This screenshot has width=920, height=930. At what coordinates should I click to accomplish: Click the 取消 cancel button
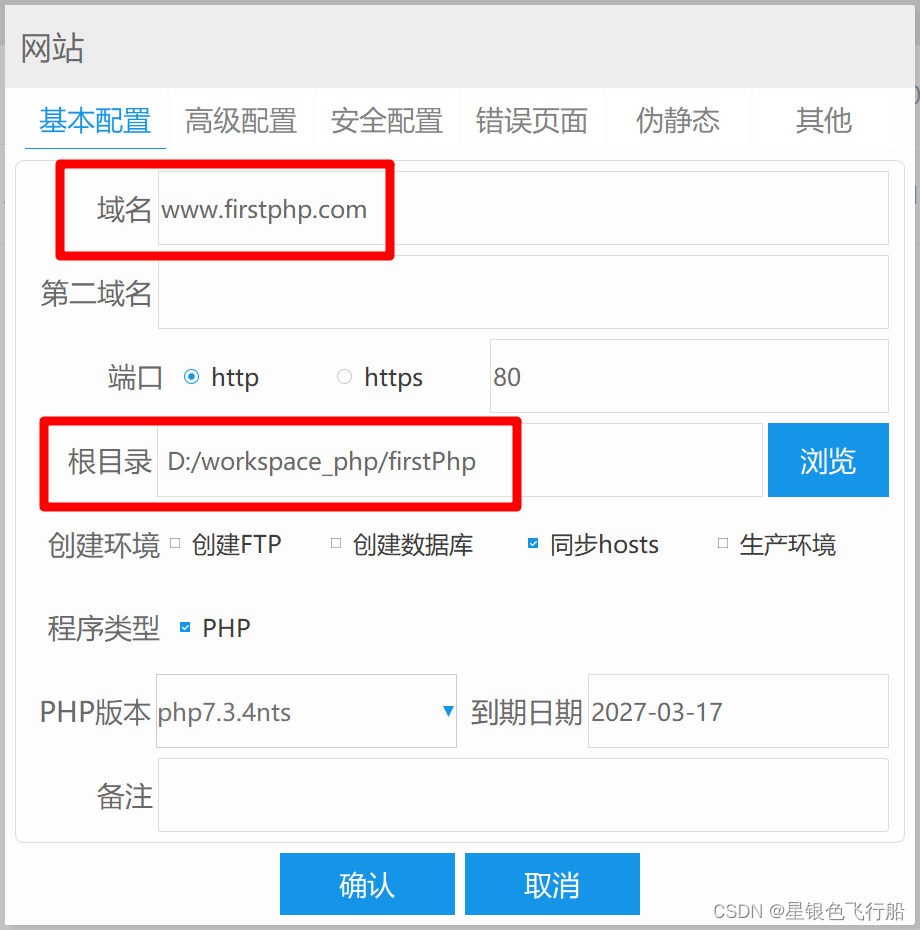552,884
